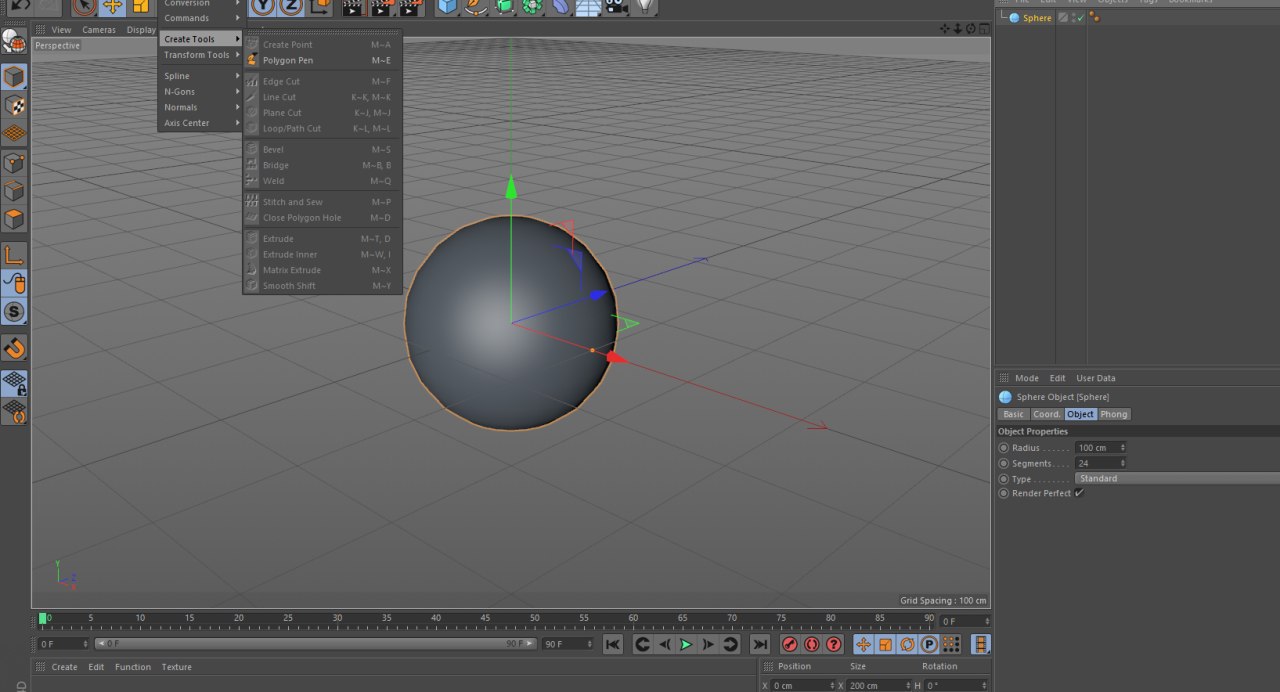
Task: Select Sphere in the Object Manager
Action: tap(1037, 18)
